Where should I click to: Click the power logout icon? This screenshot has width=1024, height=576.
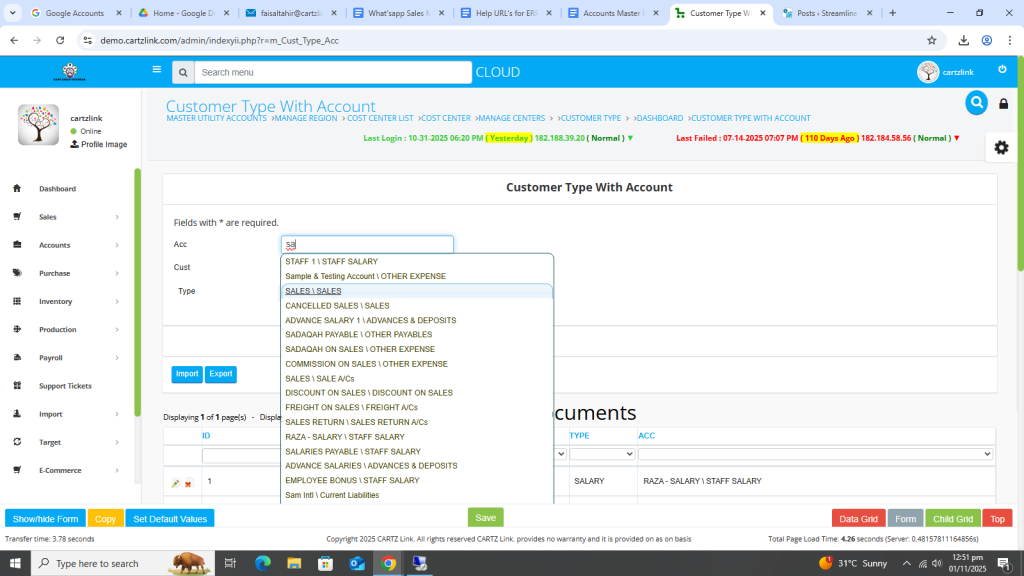tap(1002, 70)
